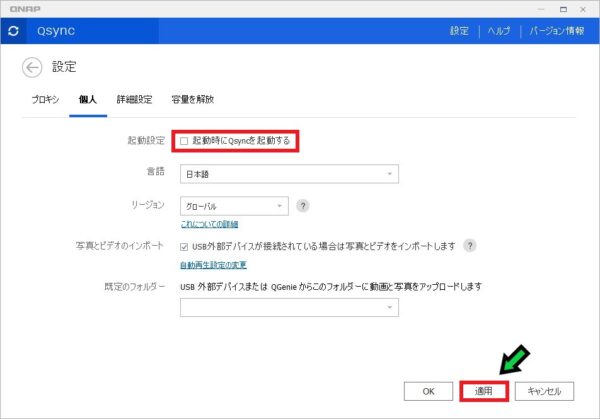Viewport: 600px width, 419px height.
Task: Open バージョン情報 in the header
Action: coord(557,31)
